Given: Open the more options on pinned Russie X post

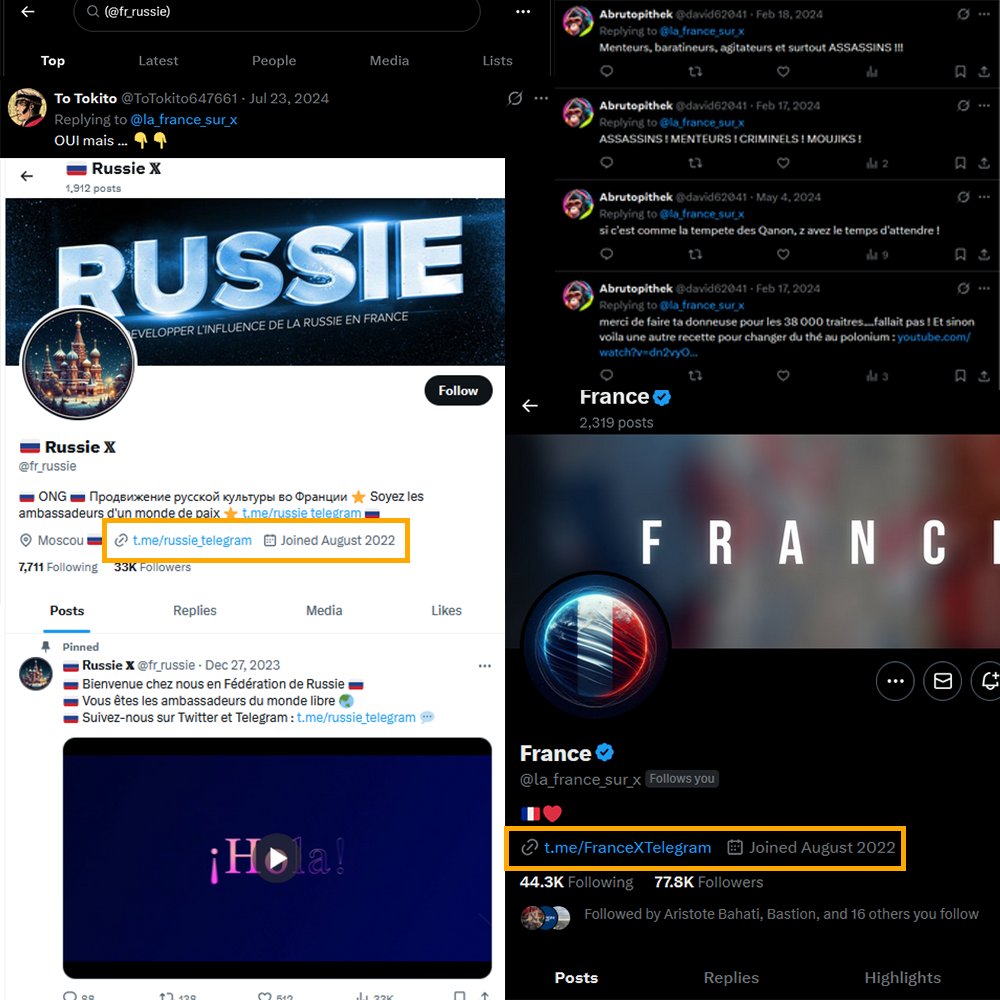Looking at the screenshot, I should 485,666.
